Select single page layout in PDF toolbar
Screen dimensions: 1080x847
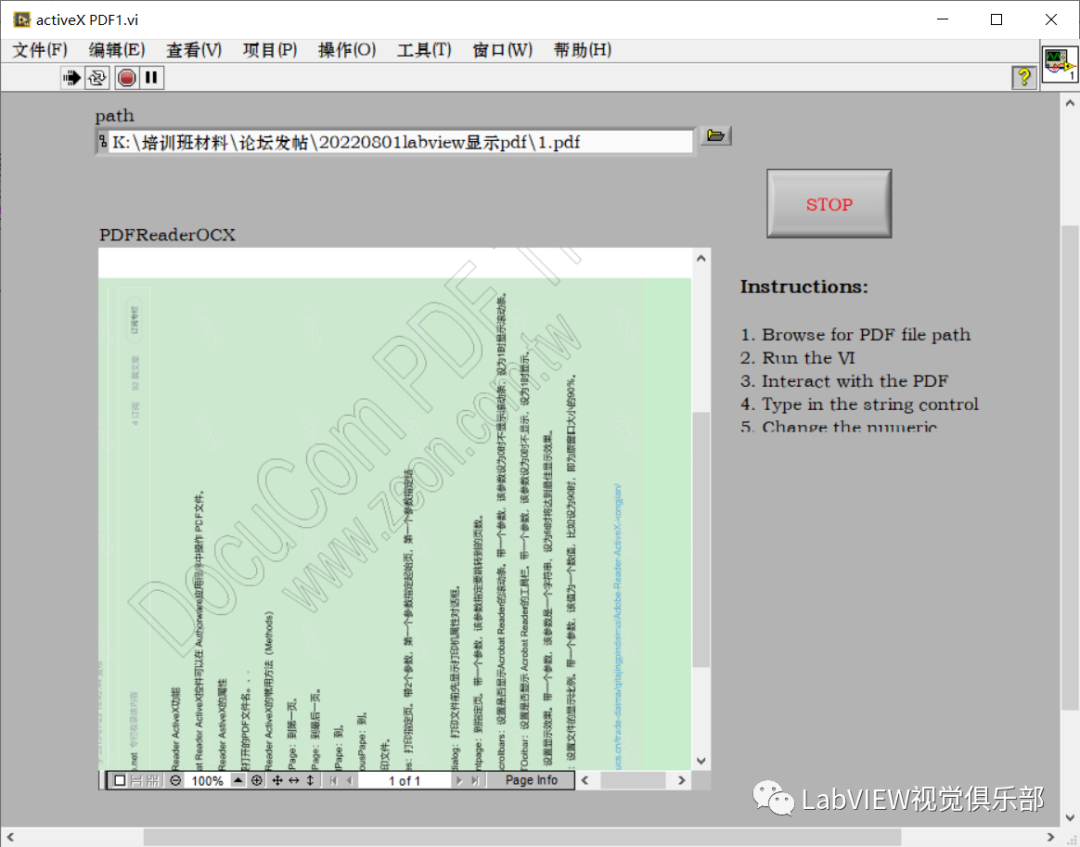tap(120, 780)
